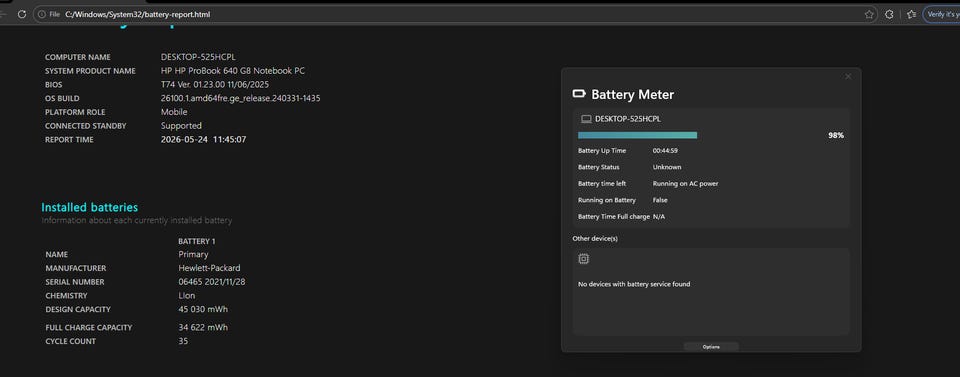Click the CYCLE COUNT label
Screen dimensions: 960x377
pos(70,342)
